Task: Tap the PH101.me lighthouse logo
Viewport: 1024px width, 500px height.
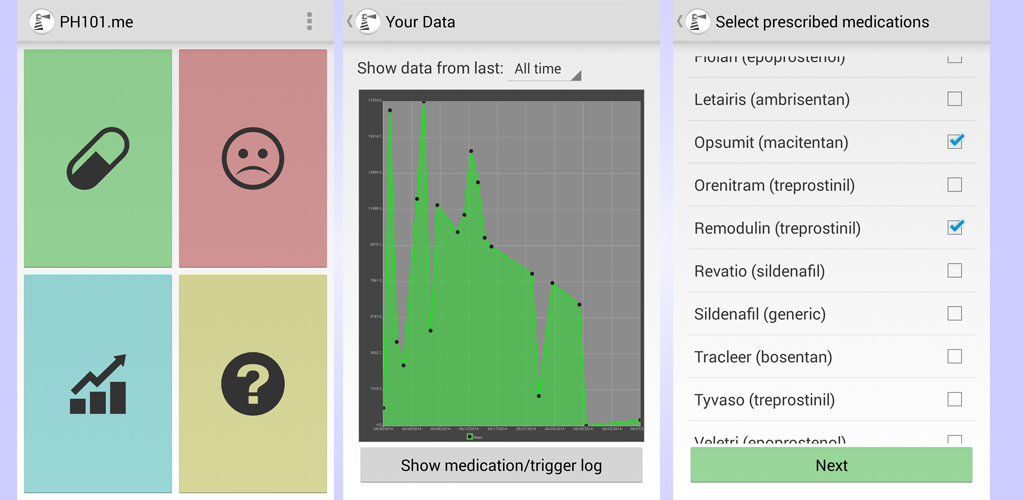Action: 42,22
